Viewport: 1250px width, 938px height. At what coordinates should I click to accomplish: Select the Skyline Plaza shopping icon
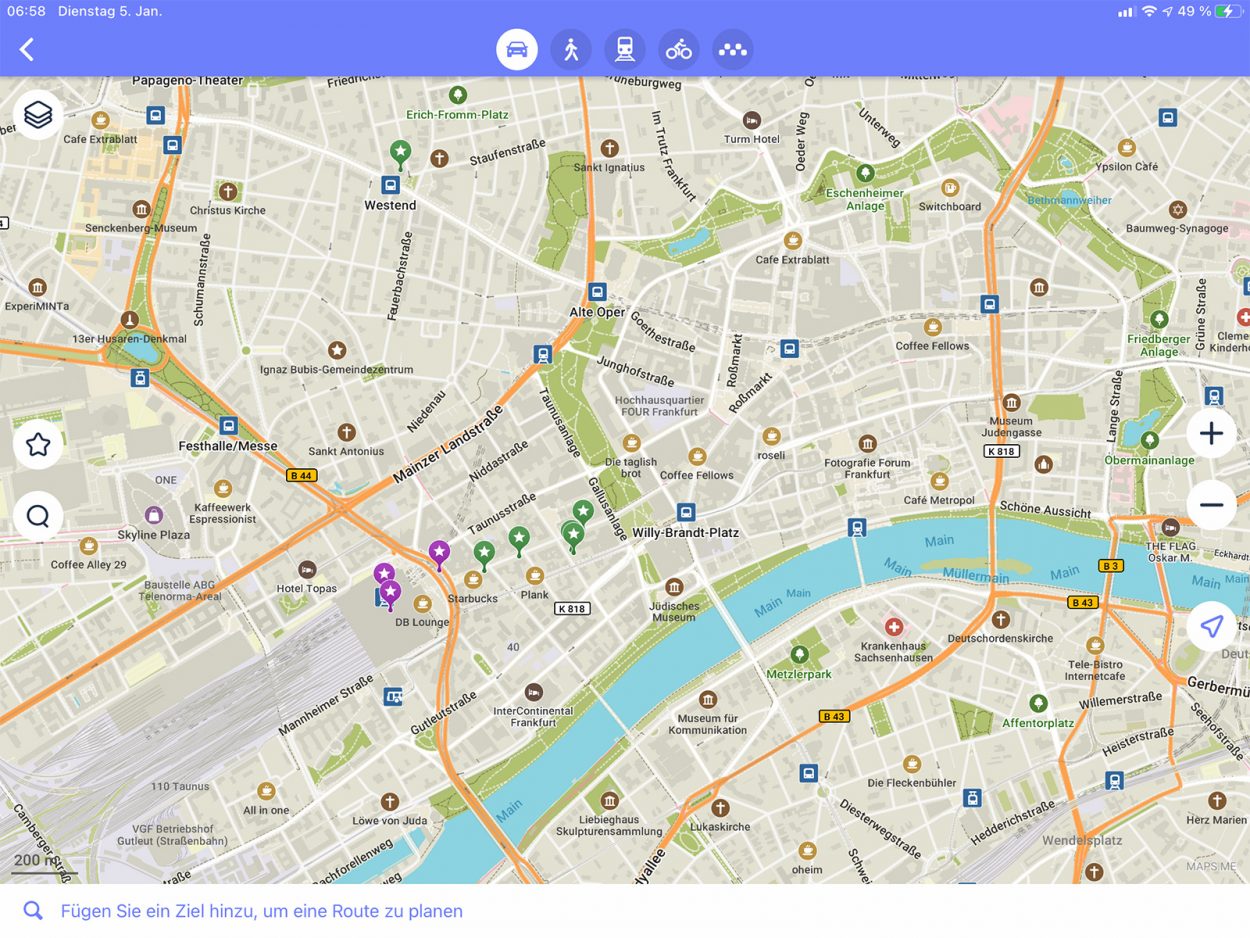coord(153,516)
